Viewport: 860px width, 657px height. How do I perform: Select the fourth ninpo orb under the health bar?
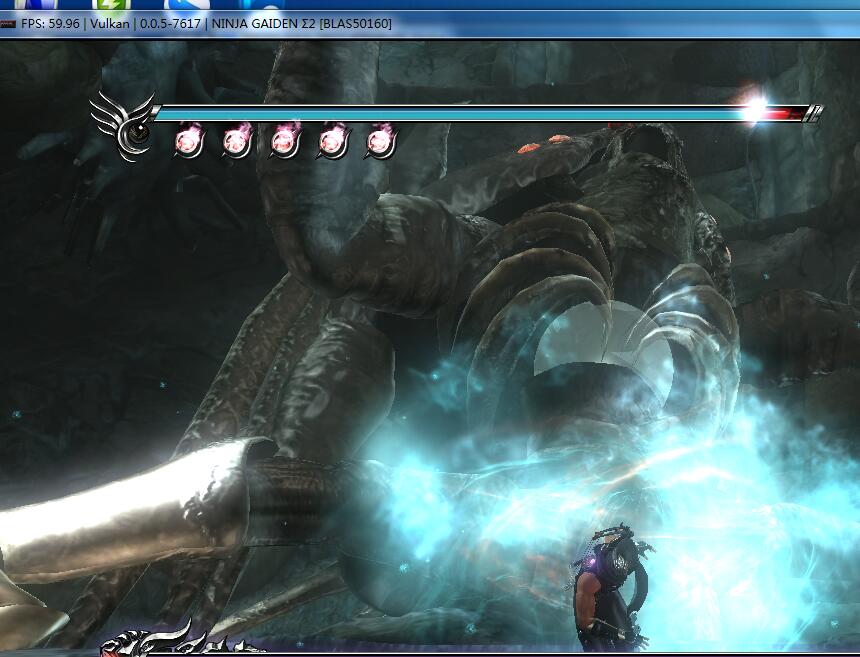point(332,141)
